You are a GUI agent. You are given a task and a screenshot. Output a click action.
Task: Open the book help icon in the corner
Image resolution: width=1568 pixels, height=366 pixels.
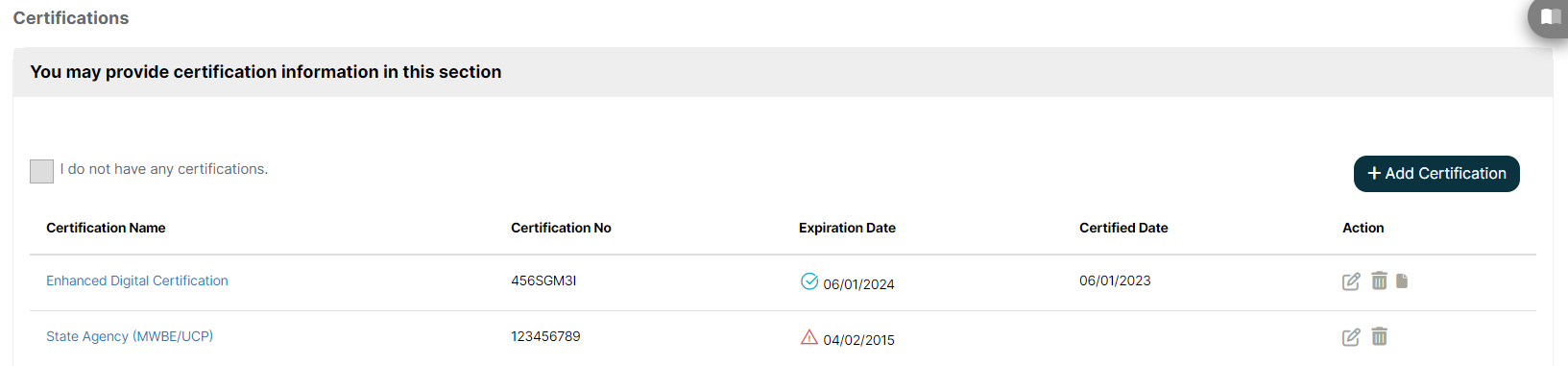(x=1550, y=16)
